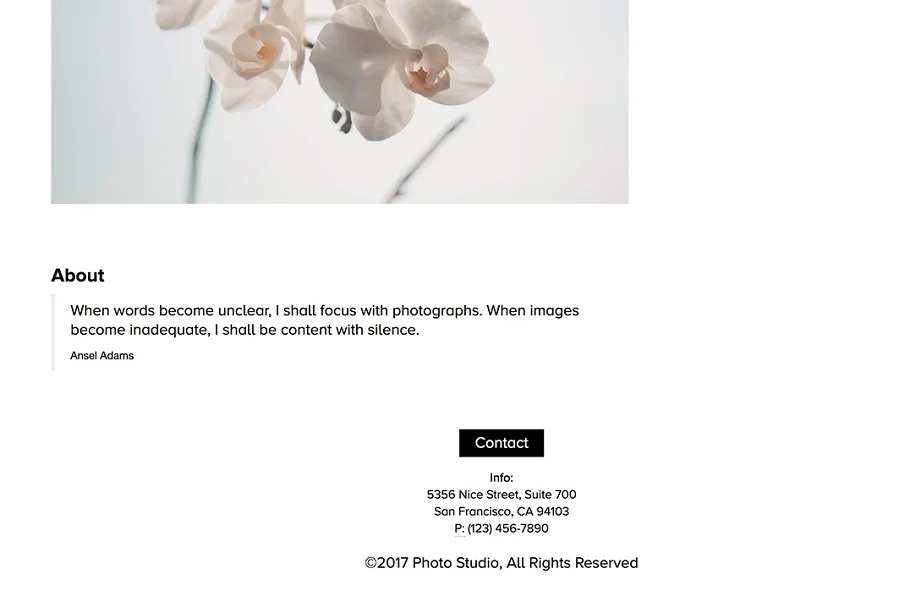This screenshot has width=910, height=607.
Task: Click the quote line starting 'When words become unclear'
Action: (324, 310)
